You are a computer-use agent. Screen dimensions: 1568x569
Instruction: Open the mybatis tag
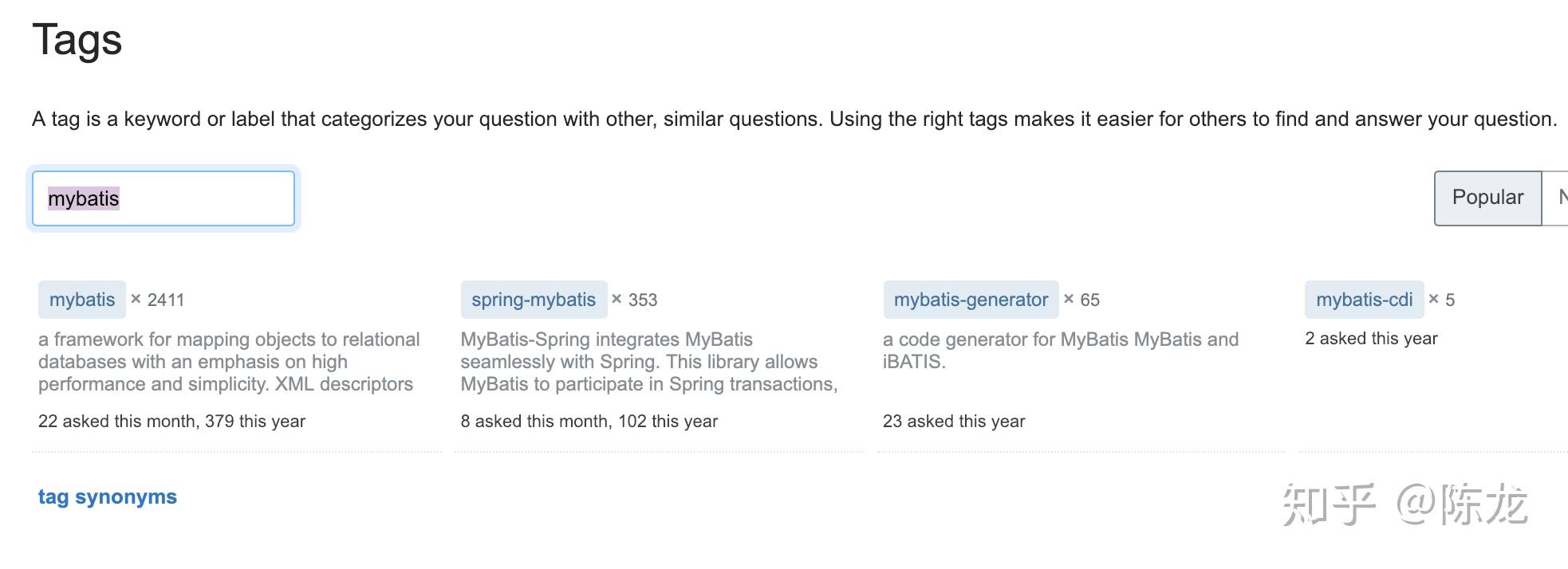click(82, 300)
